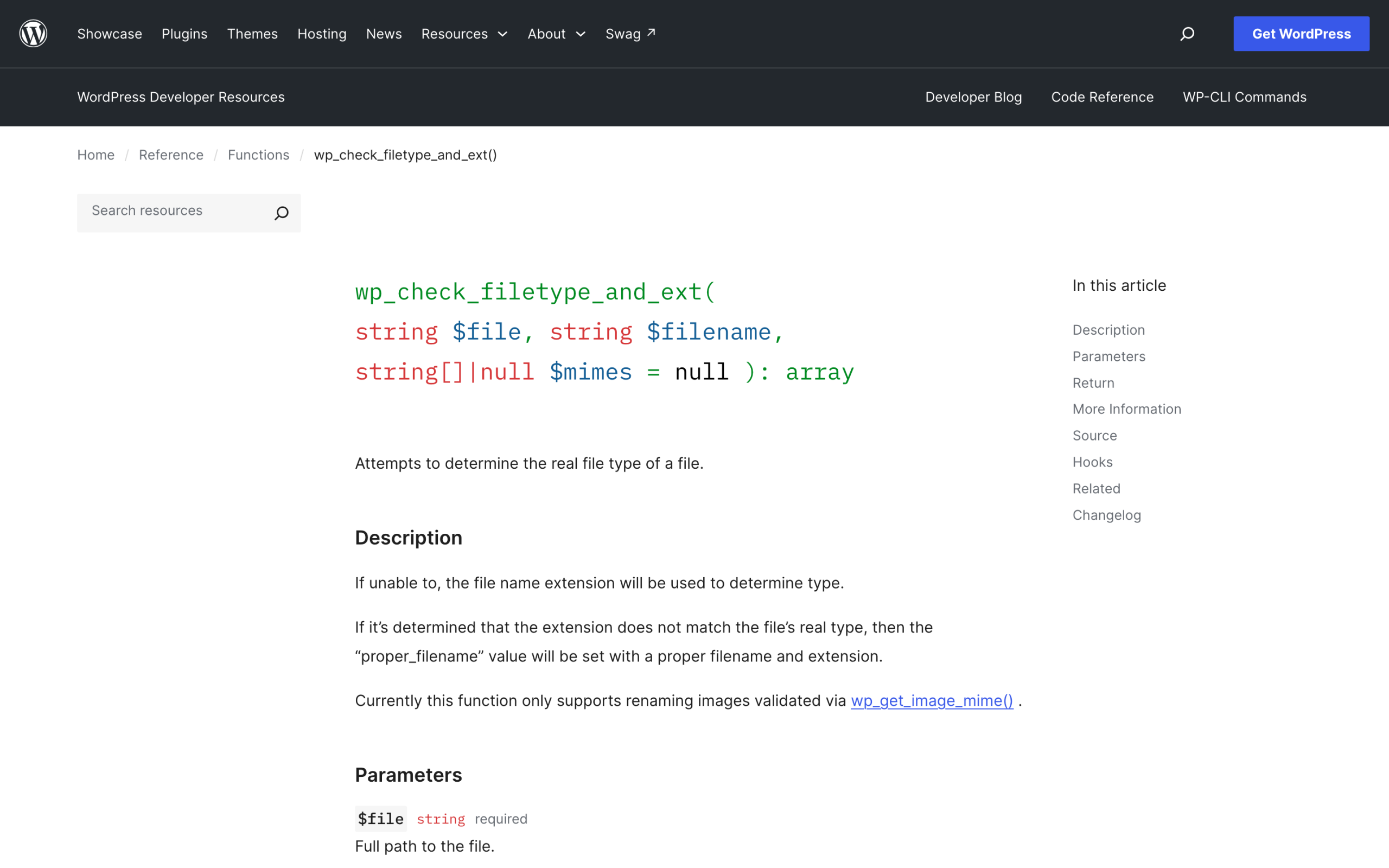The image size is (1389, 868).
Task: Go to Showcase in top navigation
Action: click(110, 34)
